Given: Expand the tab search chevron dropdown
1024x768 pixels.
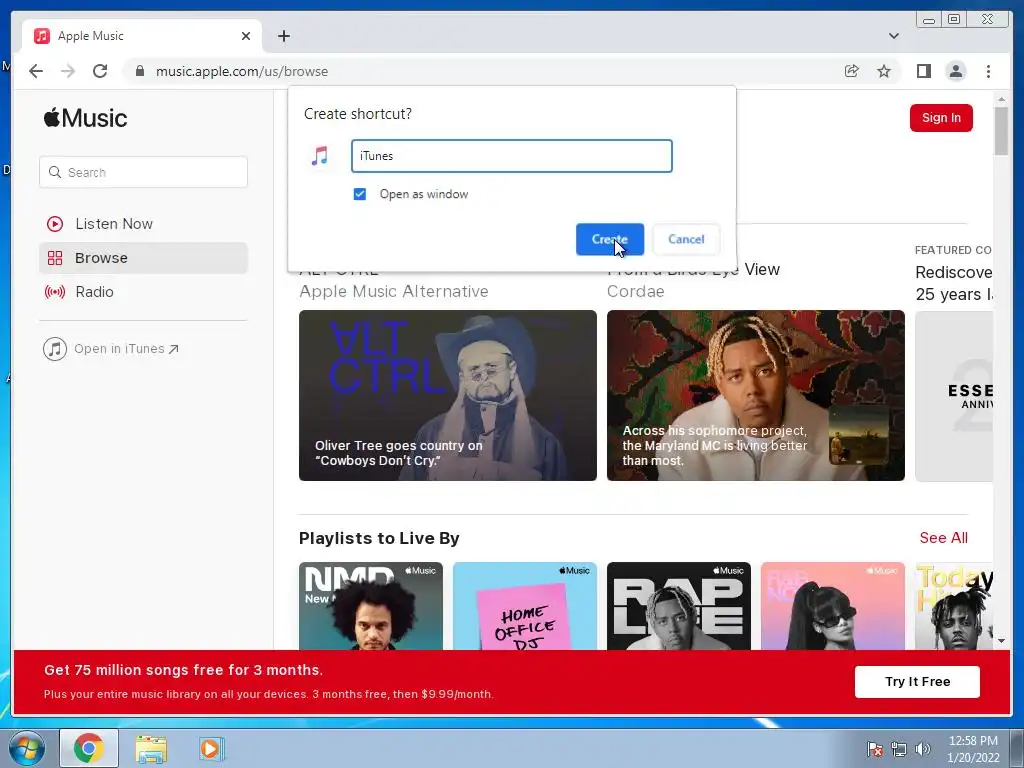Looking at the screenshot, I should [893, 36].
